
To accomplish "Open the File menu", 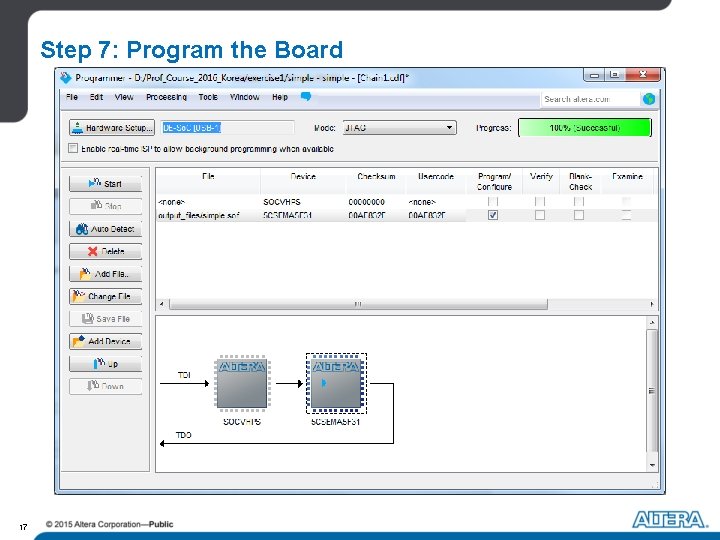I will [x=72, y=97].
